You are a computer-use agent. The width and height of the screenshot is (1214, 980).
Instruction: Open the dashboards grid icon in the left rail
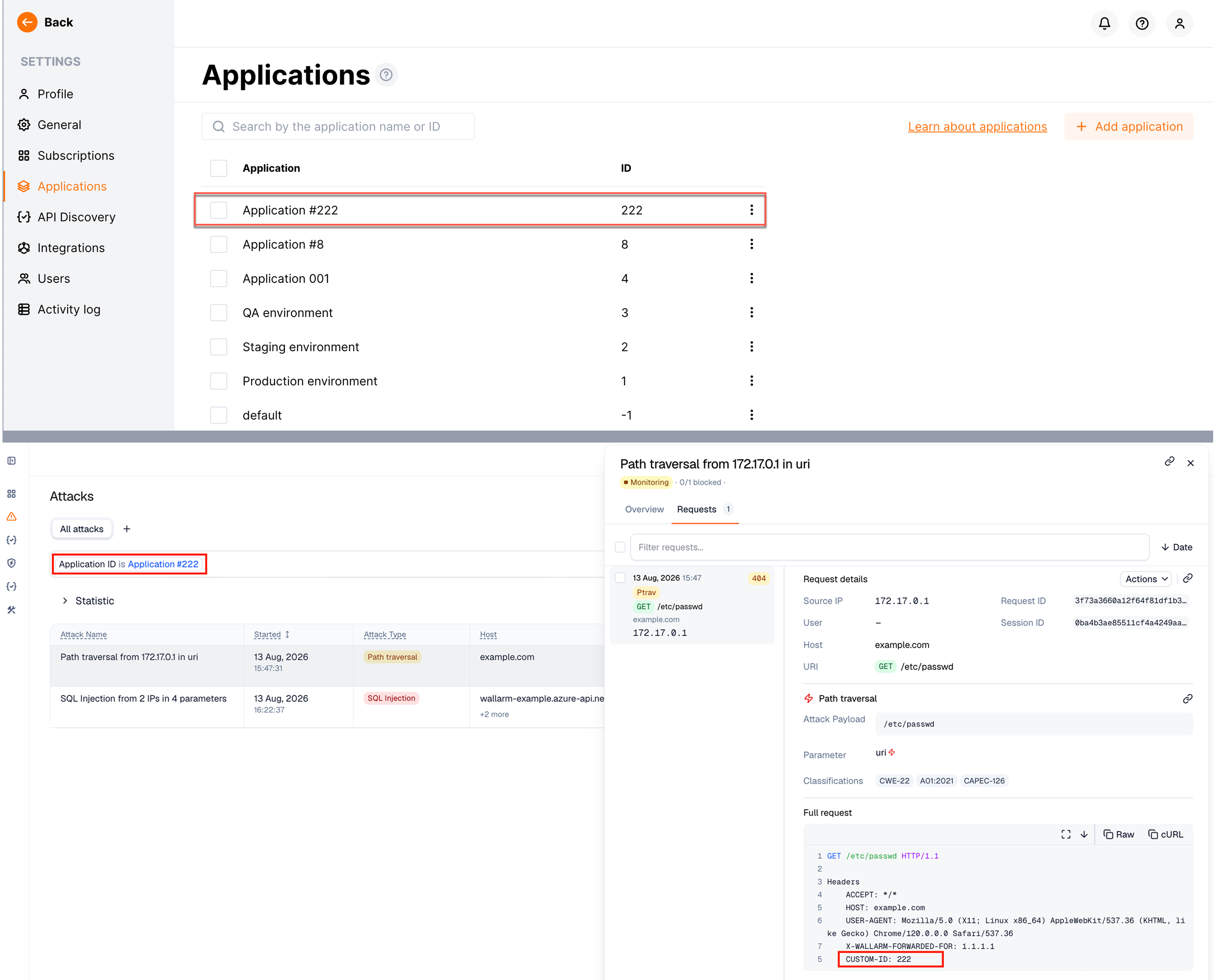[x=11, y=494]
